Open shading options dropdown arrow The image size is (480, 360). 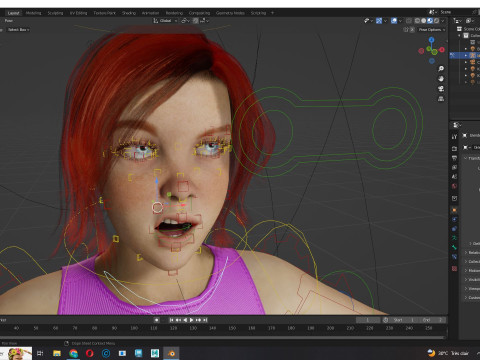point(443,21)
